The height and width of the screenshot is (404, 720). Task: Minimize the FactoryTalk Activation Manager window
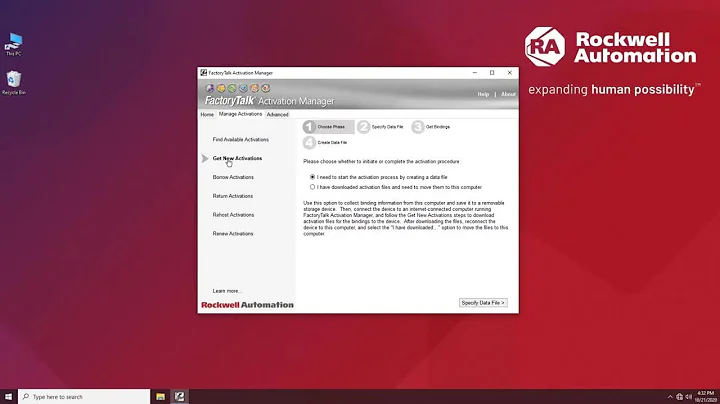click(x=475, y=73)
